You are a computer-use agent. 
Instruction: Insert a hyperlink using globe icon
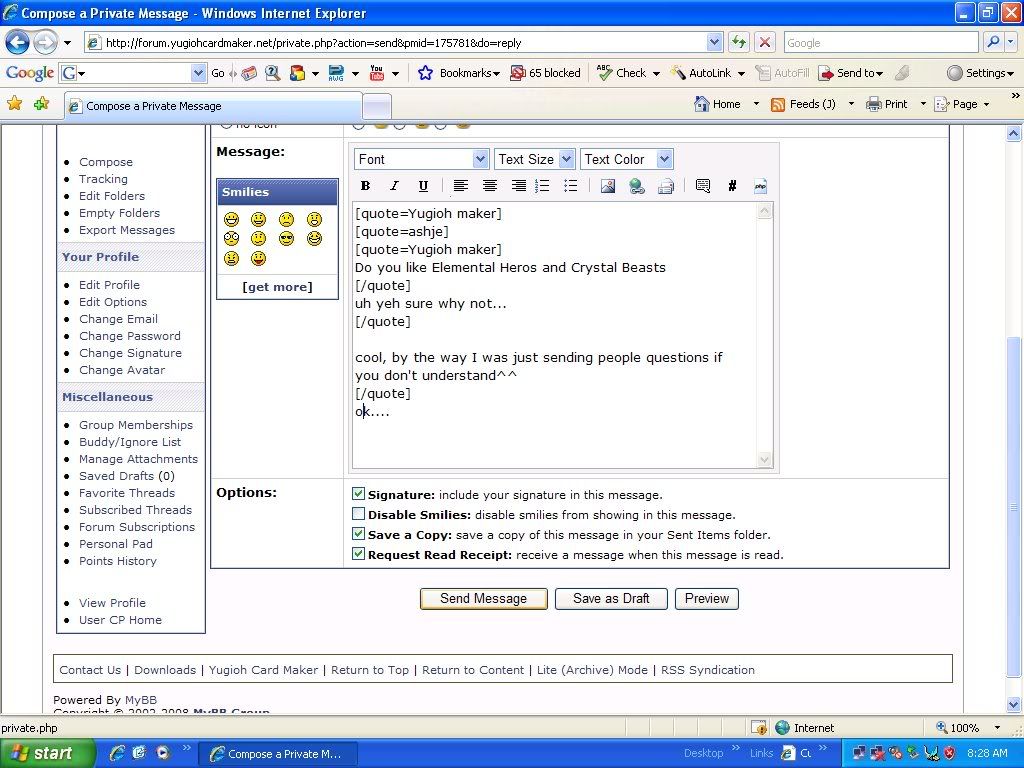click(636, 186)
